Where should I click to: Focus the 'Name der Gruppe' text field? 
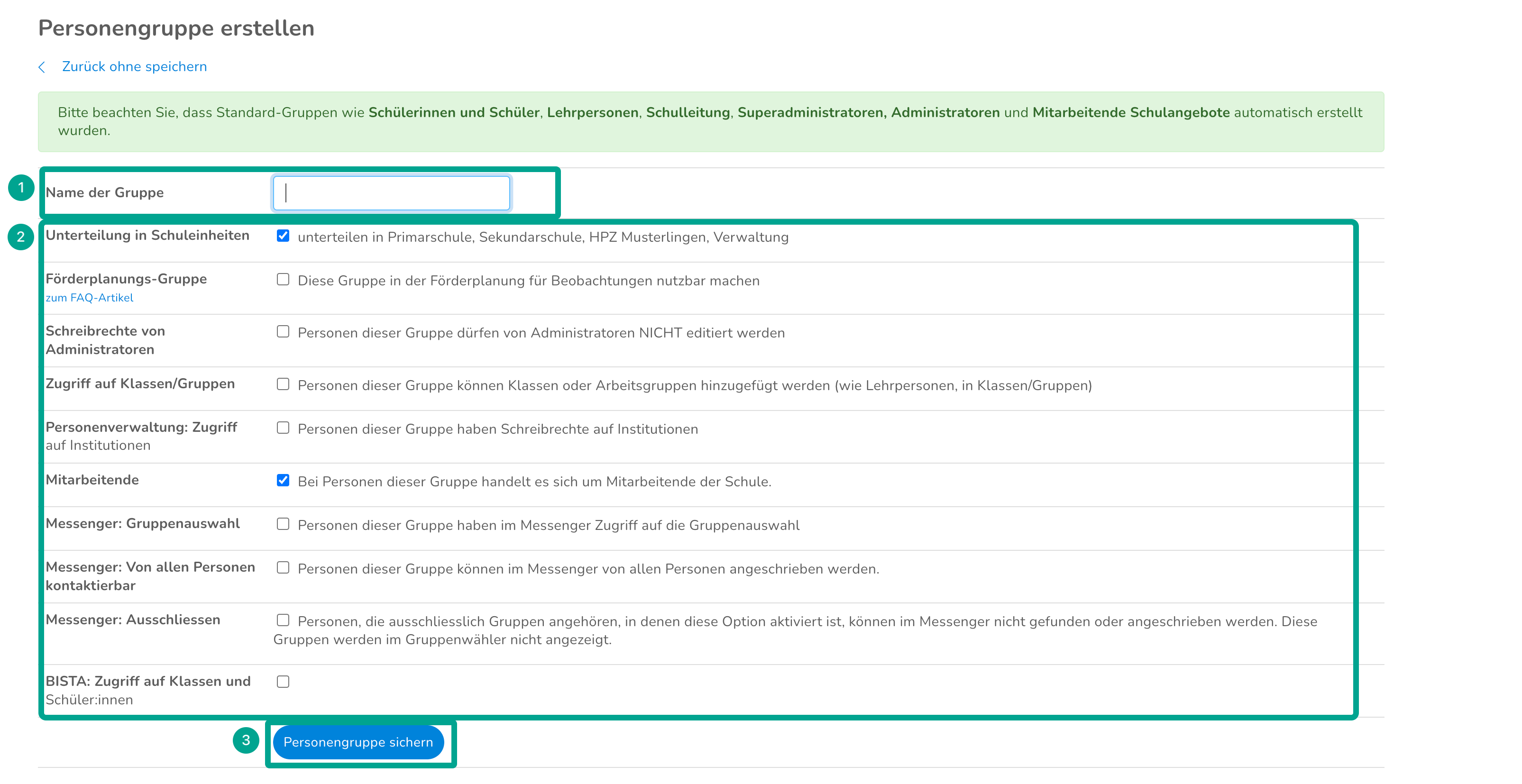coord(391,192)
